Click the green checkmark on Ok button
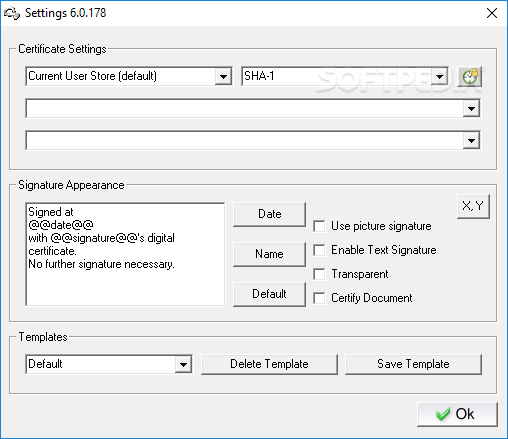This screenshot has width=508, height=439. pyautogui.click(x=443, y=414)
